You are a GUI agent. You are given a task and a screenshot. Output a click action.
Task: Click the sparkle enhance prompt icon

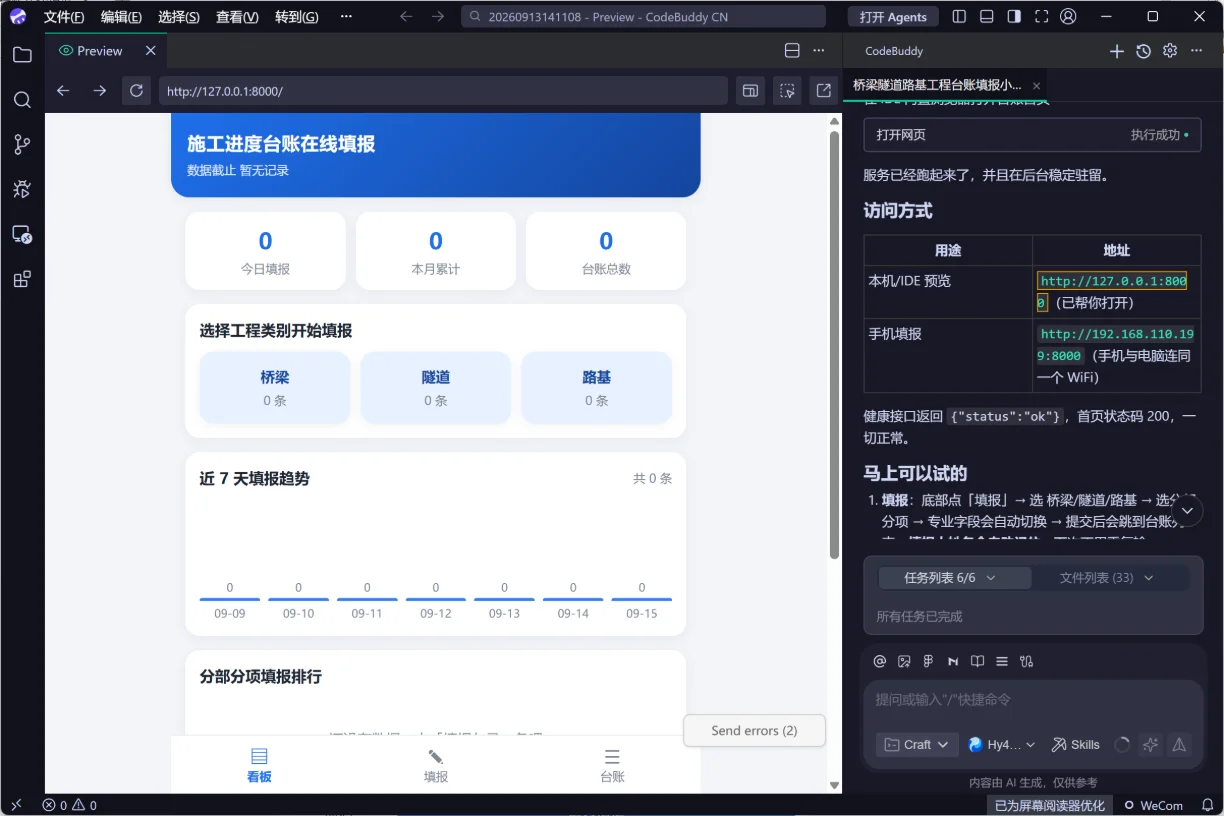(x=1150, y=744)
